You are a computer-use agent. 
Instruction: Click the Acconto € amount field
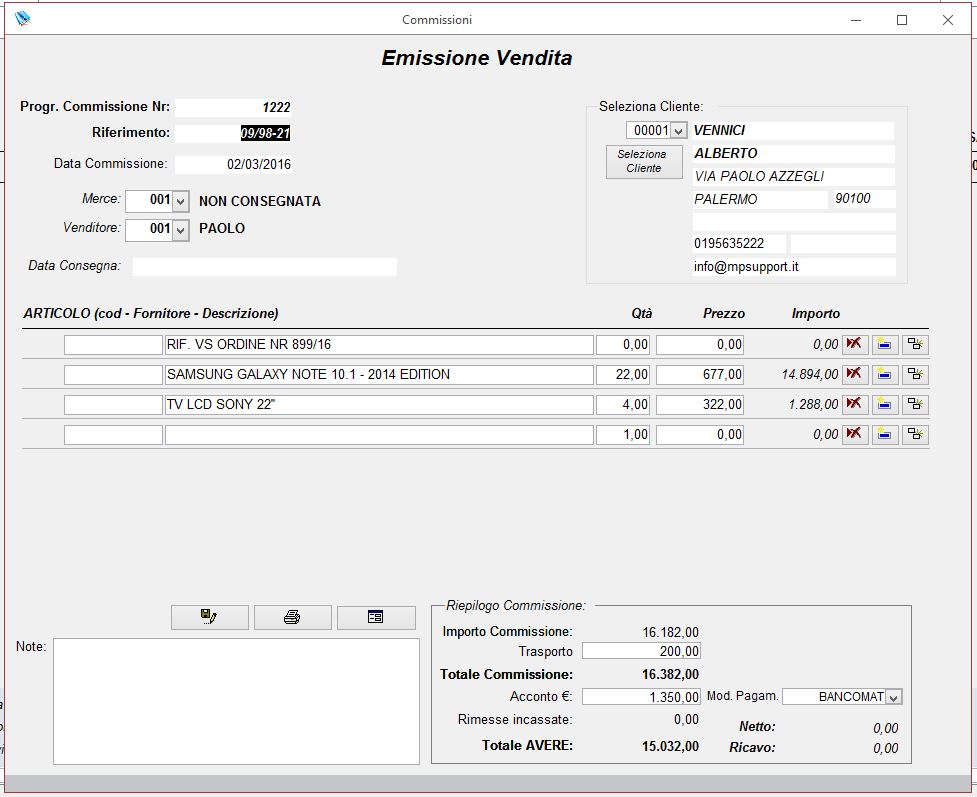pos(641,697)
